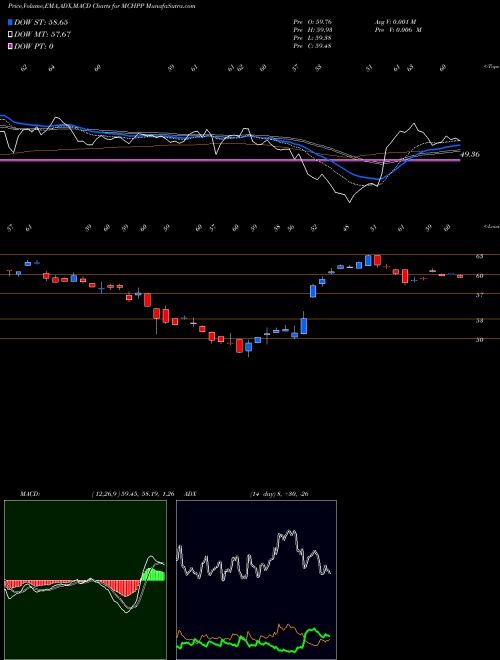Select the 'DOW MT: 57.67' legend text
The width and height of the screenshot is (500, 660).
coord(42,35)
